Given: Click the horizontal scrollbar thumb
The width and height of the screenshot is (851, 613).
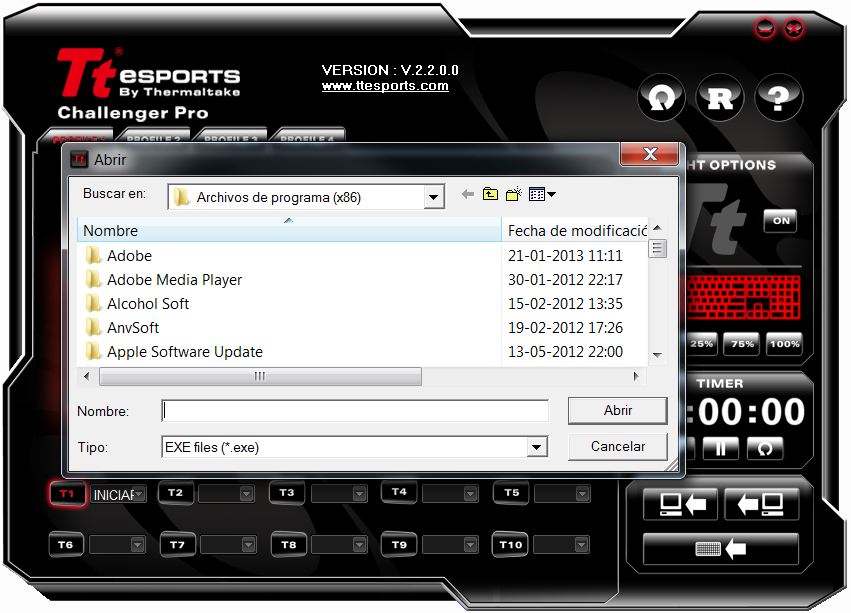Looking at the screenshot, I should [x=260, y=376].
